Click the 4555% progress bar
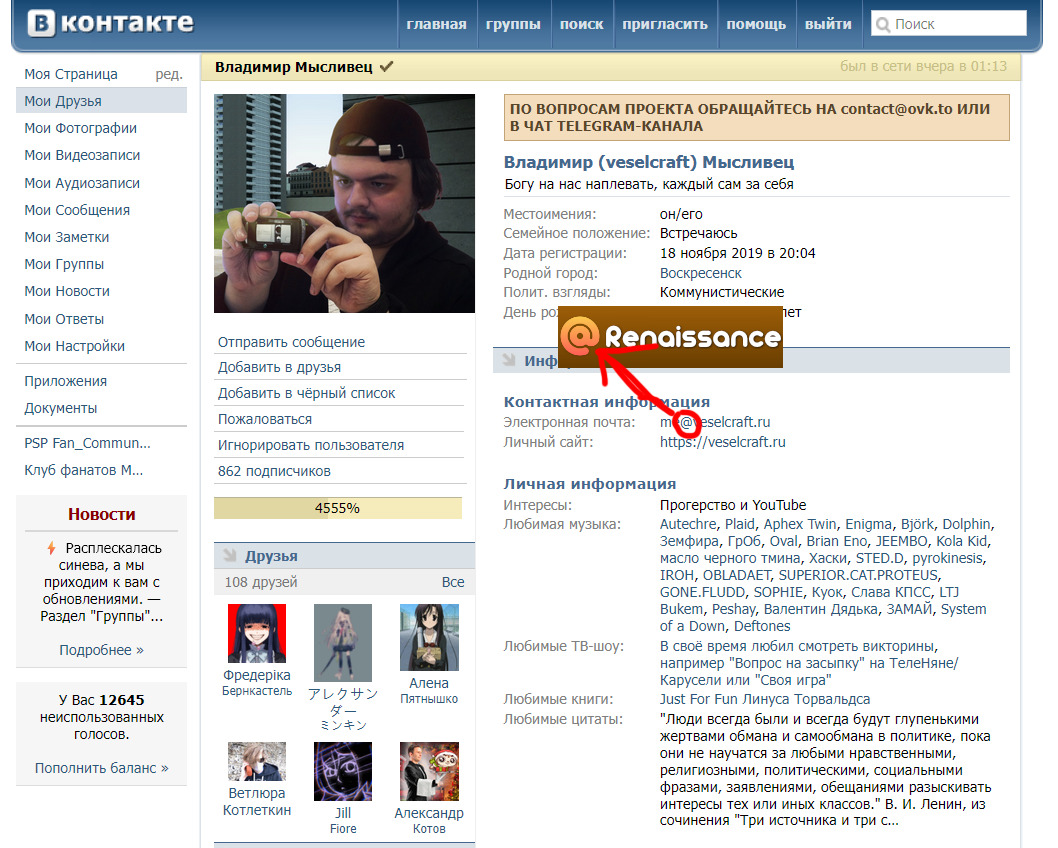The image size is (1058, 848). (338, 508)
